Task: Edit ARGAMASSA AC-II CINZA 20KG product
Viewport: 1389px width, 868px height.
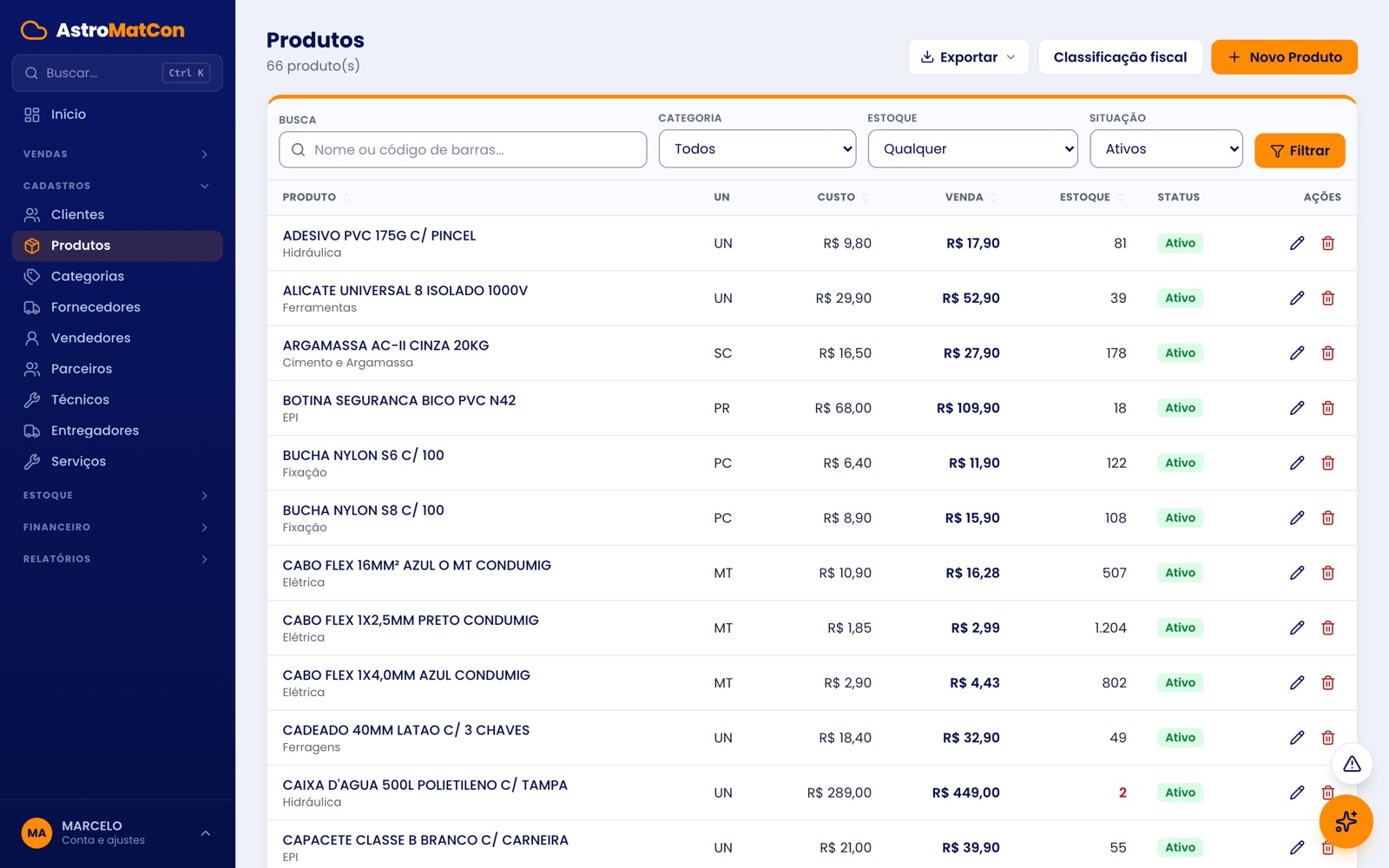Action: [1297, 353]
